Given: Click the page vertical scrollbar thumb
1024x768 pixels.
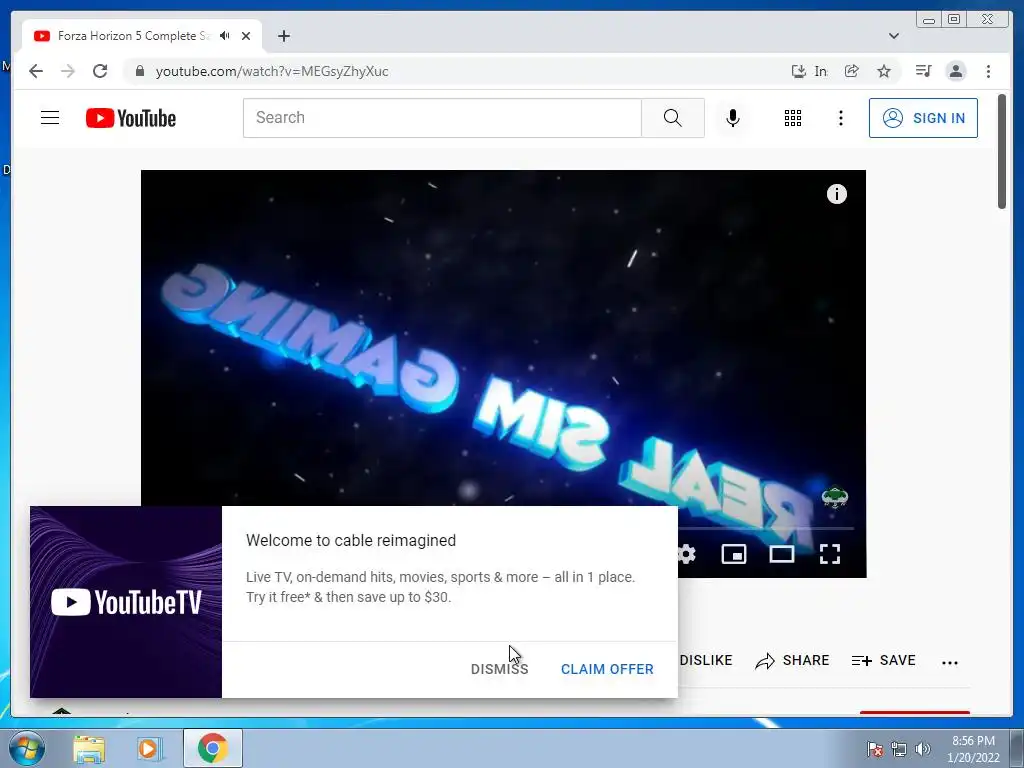Looking at the screenshot, I should [1002, 152].
